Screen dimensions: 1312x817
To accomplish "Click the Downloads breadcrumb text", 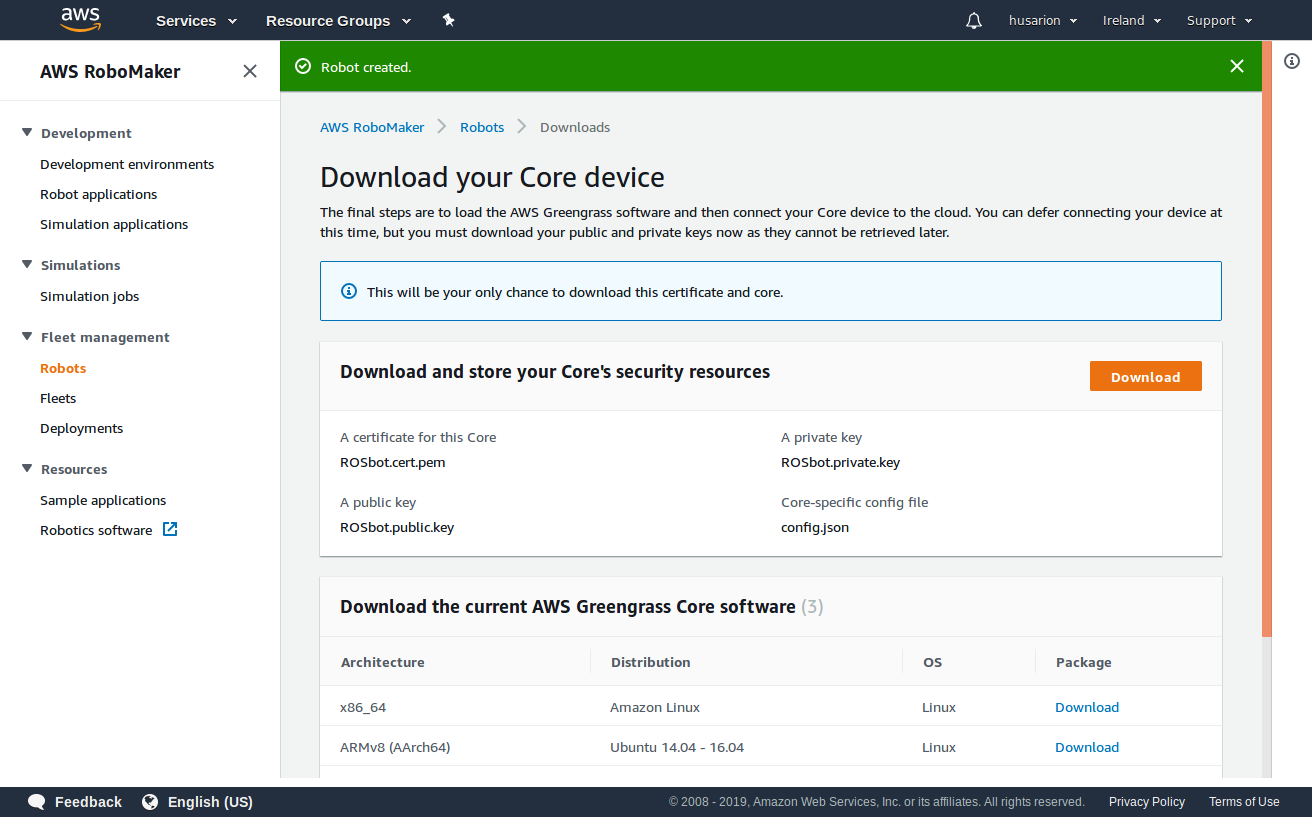I will coord(575,127).
